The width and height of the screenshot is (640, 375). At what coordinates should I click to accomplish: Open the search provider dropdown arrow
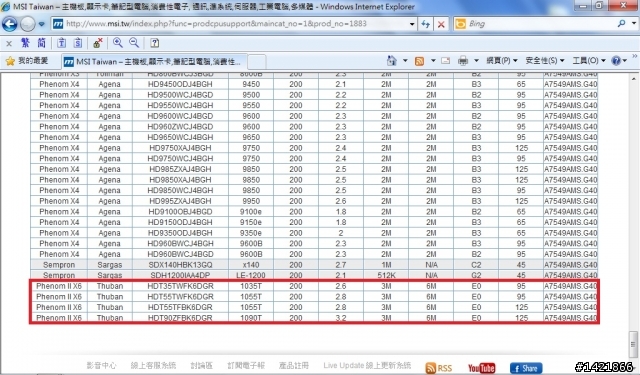coord(633,24)
